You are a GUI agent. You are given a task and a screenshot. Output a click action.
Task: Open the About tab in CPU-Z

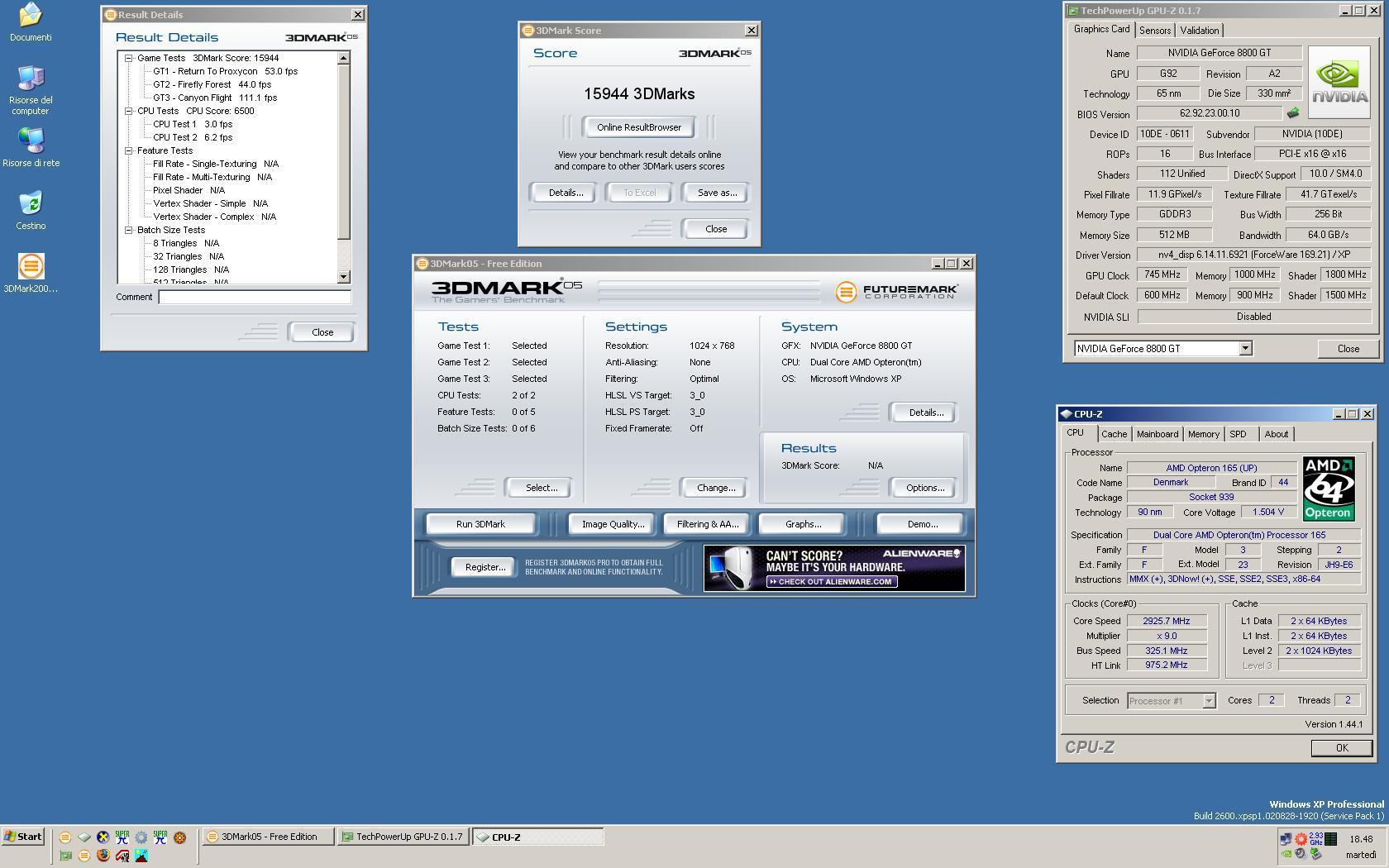coord(1276,434)
